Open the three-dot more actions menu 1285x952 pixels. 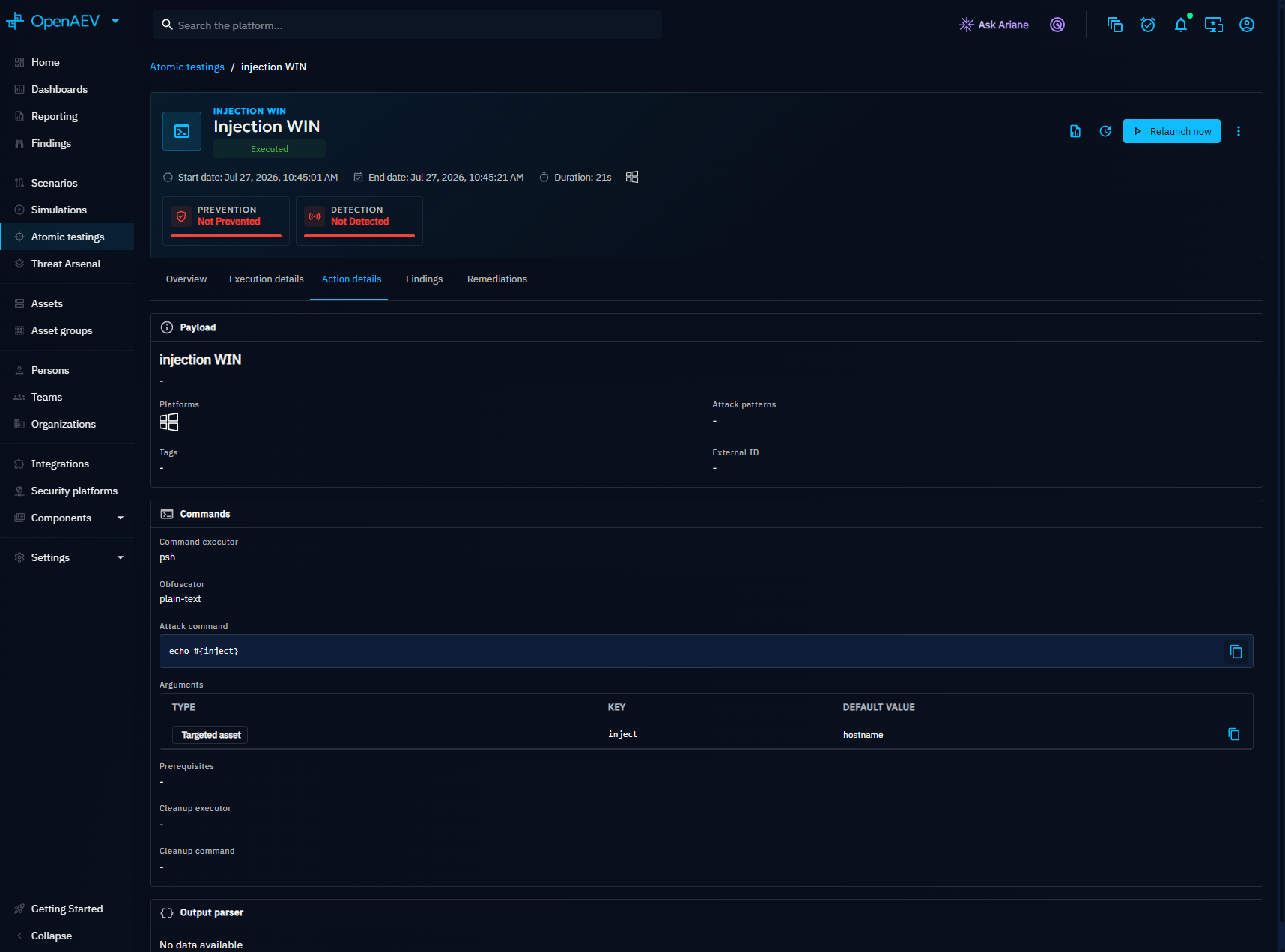1239,131
